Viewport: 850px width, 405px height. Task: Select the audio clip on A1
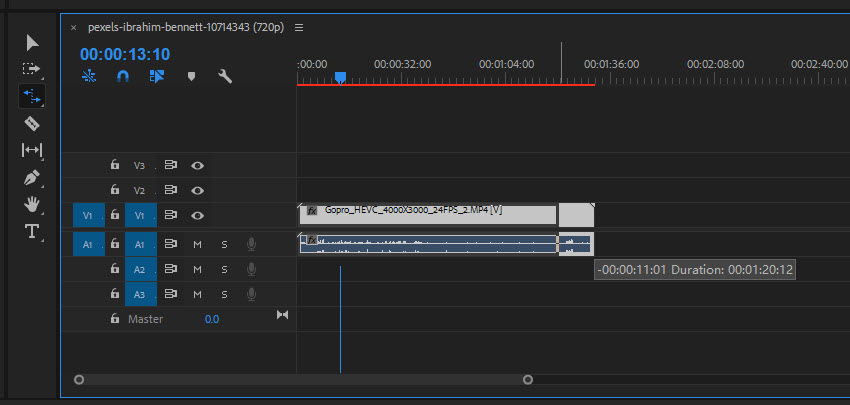pos(428,244)
